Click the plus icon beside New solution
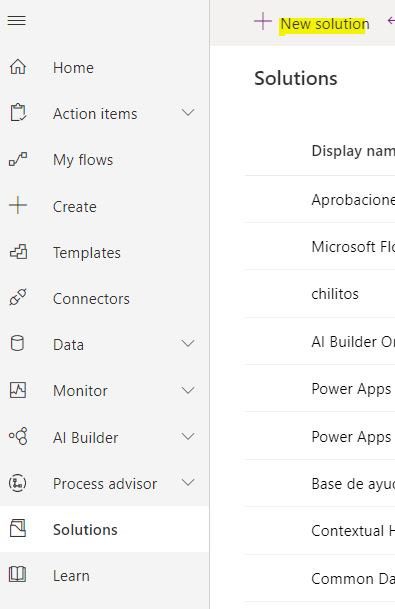The width and height of the screenshot is (395, 609). point(263,21)
